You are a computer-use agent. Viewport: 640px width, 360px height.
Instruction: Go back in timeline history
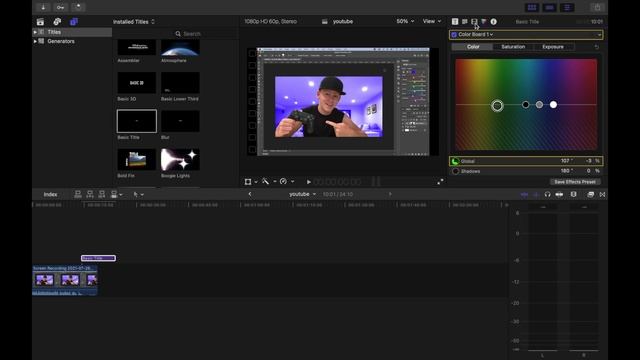[x=250, y=194]
